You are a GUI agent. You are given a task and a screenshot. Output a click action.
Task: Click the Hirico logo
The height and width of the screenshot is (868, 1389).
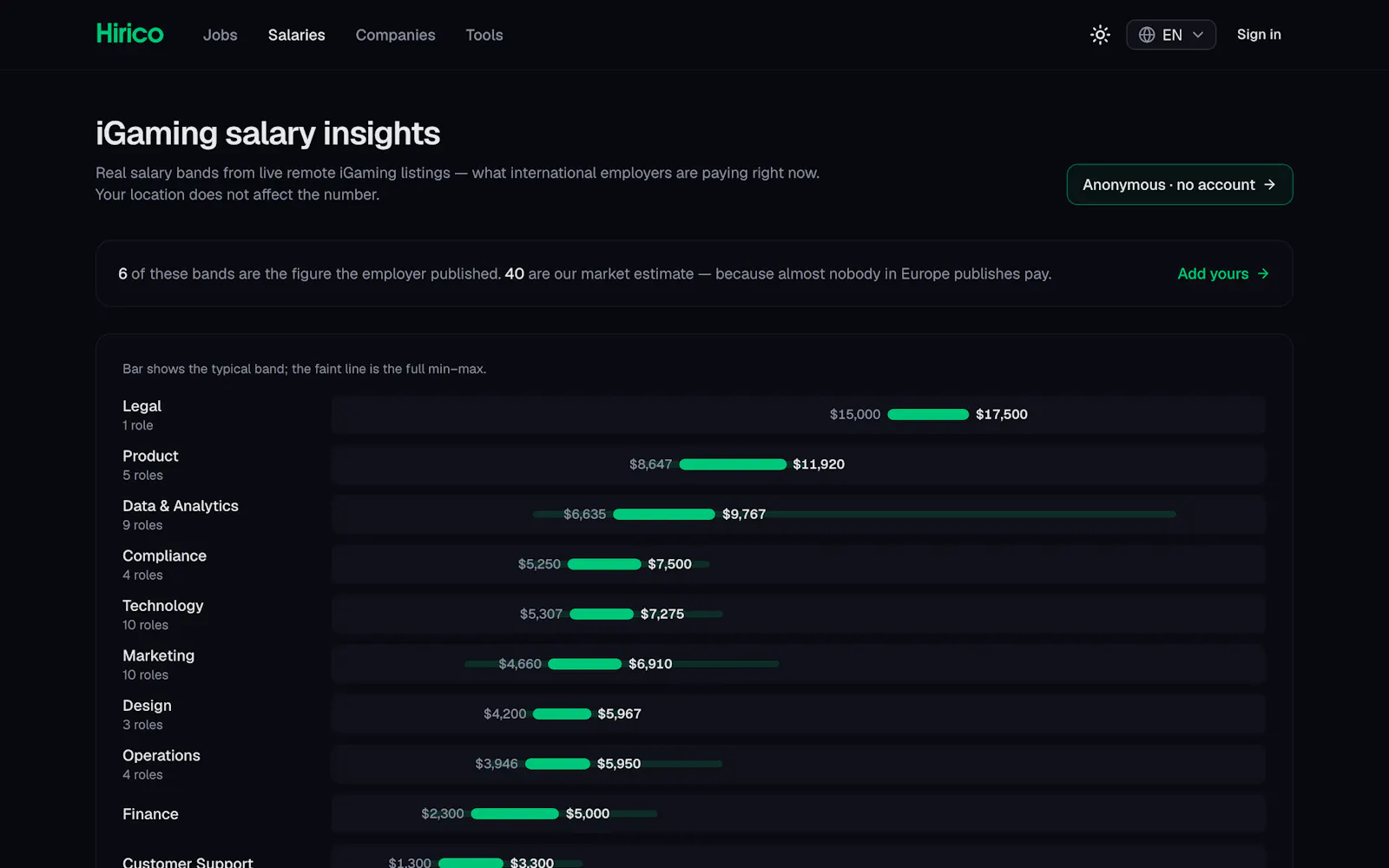coord(129,34)
